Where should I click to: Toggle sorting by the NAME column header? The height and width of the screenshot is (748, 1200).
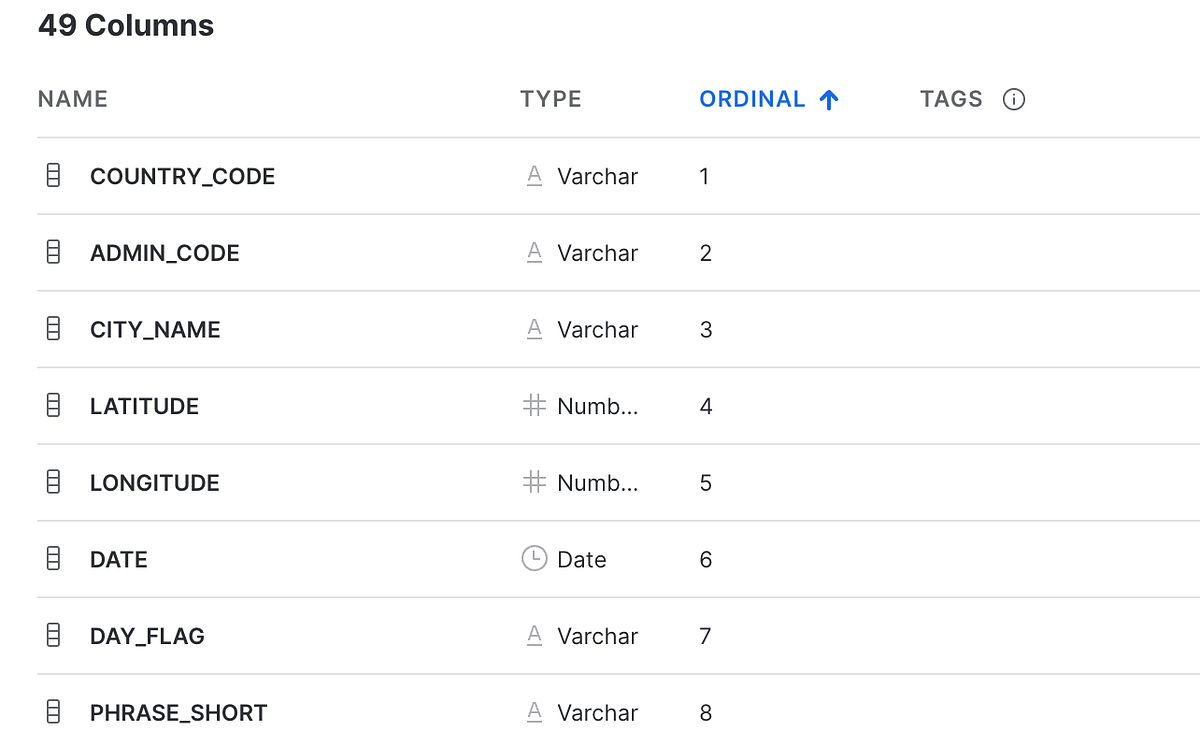tap(72, 99)
